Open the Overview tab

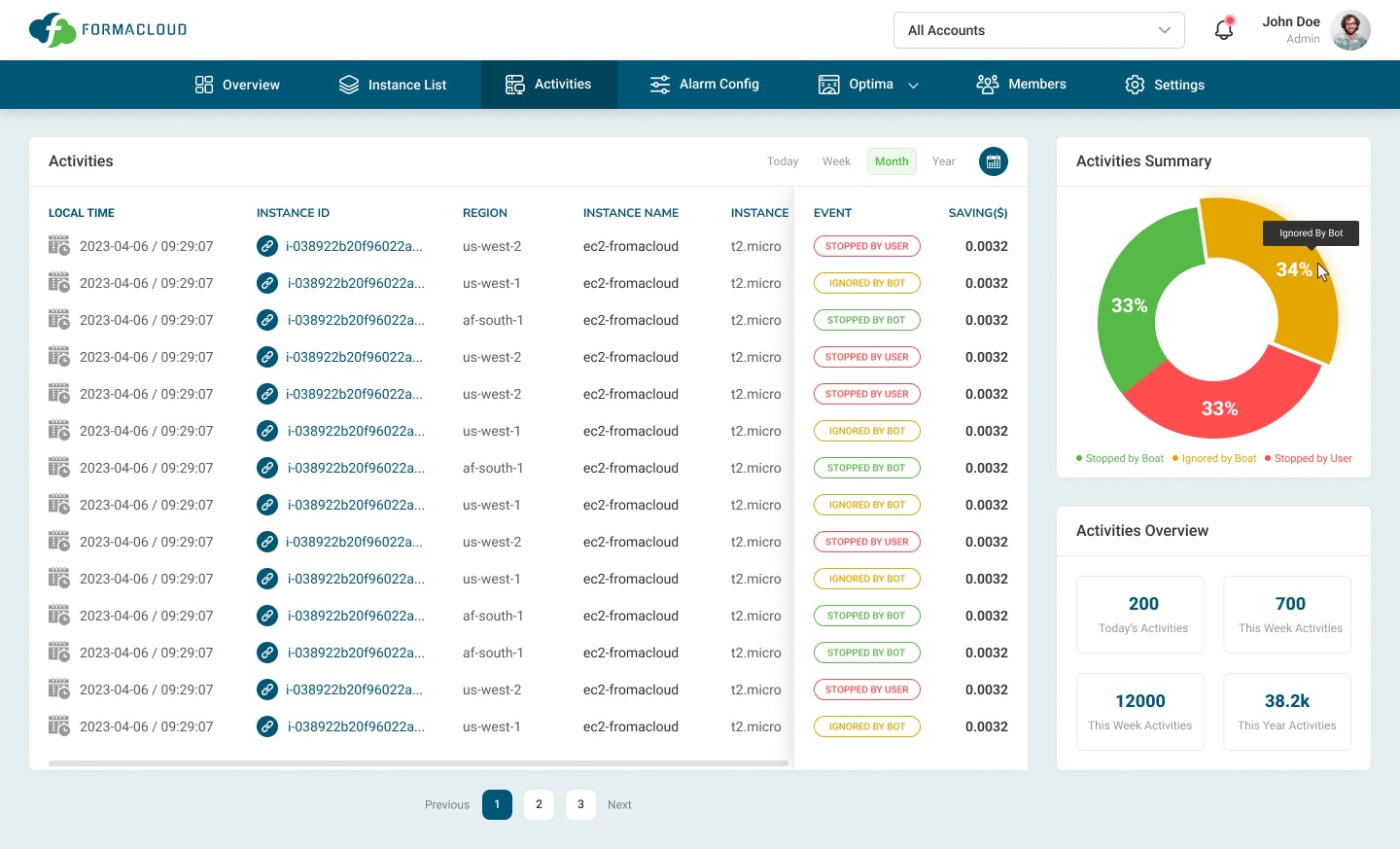[x=237, y=85]
